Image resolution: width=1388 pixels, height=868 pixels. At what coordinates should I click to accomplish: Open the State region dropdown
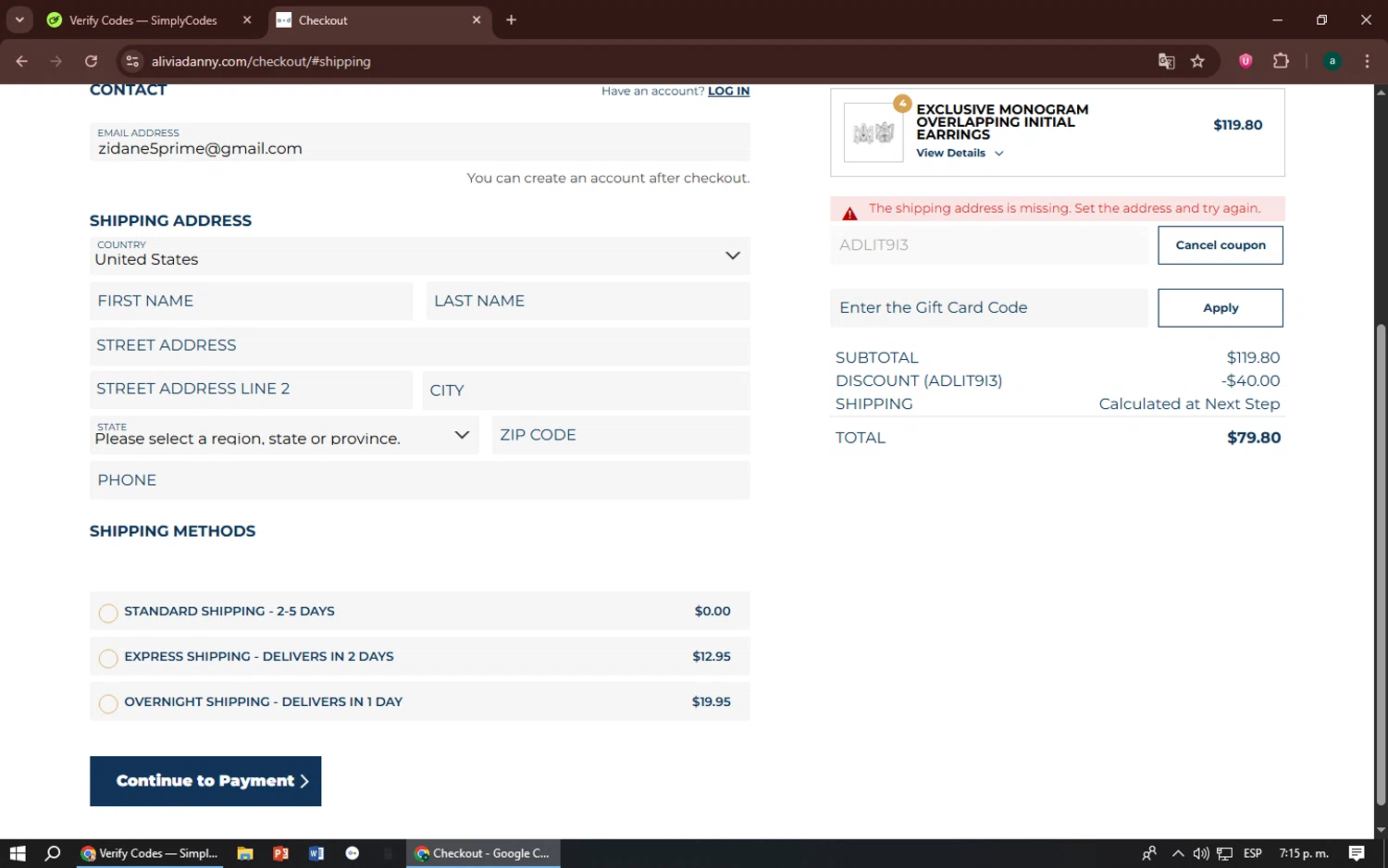[x=284, y=435]
